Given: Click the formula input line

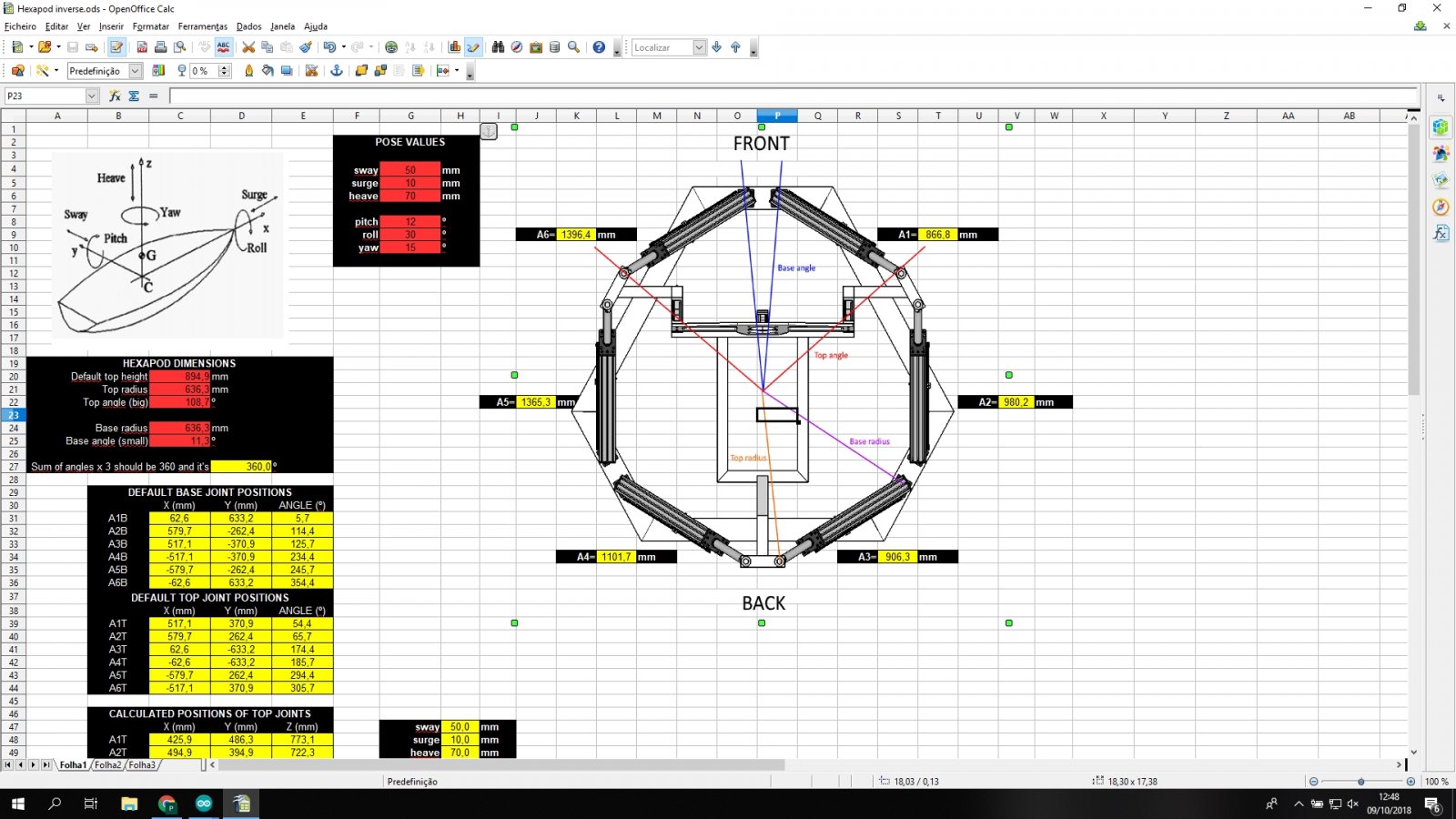Looking at the screenshot, I should [792, 96].
